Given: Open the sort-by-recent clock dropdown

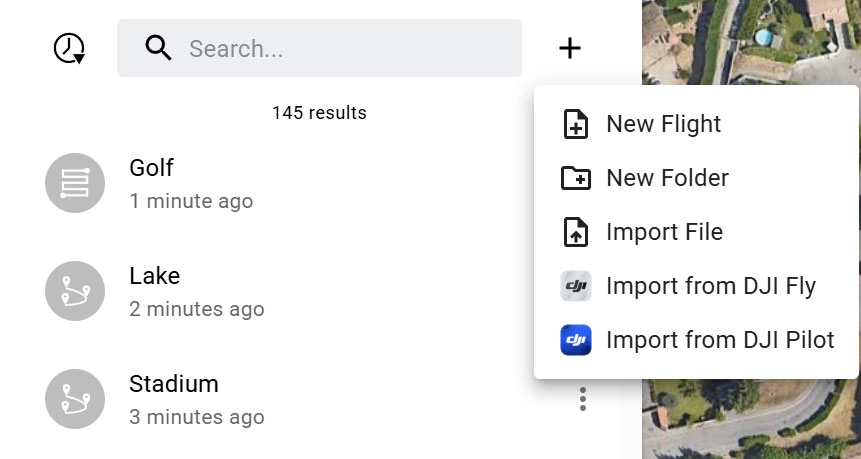Looking at the screenshot, I should 69,48.
